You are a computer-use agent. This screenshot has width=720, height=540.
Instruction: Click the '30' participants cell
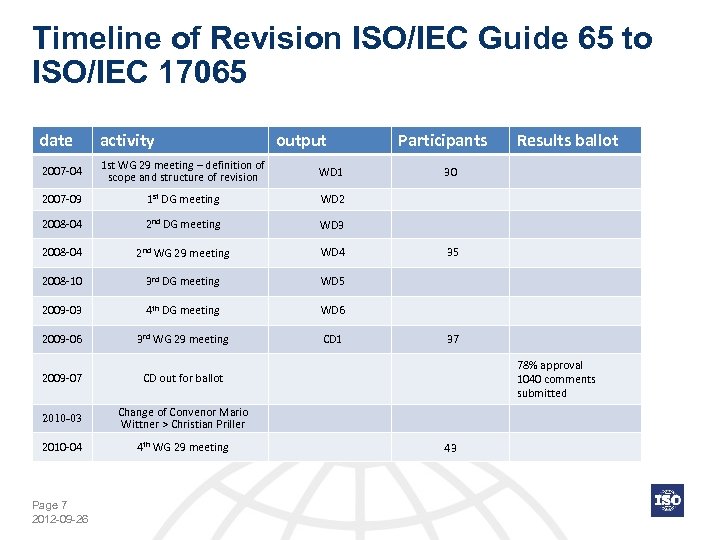(450, 172)
